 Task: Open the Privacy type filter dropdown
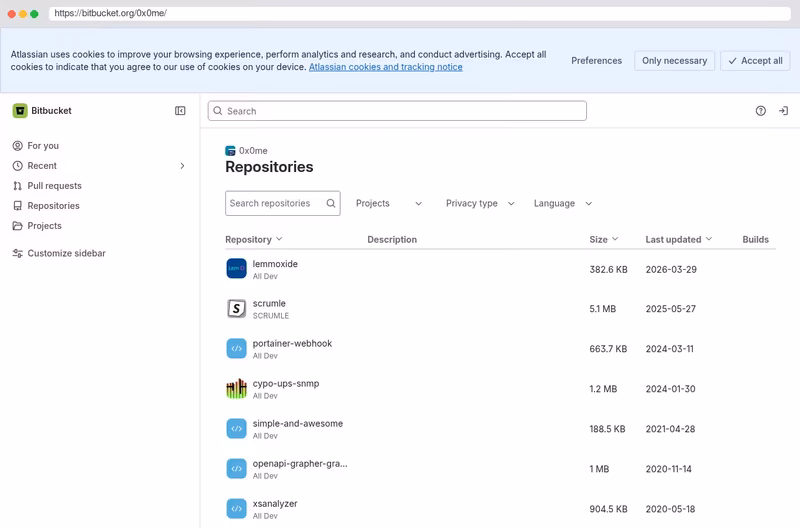[480, 203]
